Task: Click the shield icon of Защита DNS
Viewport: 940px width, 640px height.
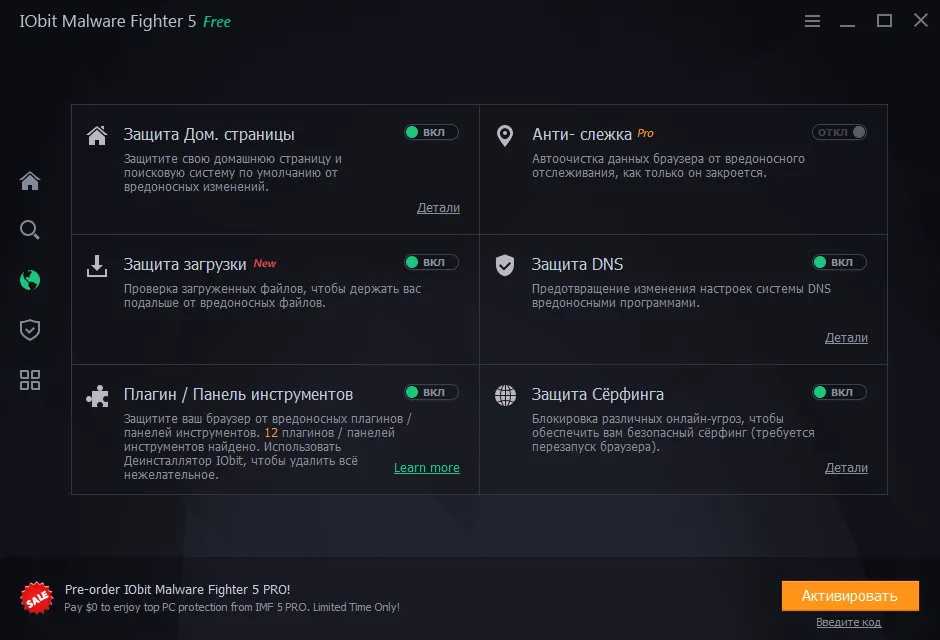Action: coord(505,265)
